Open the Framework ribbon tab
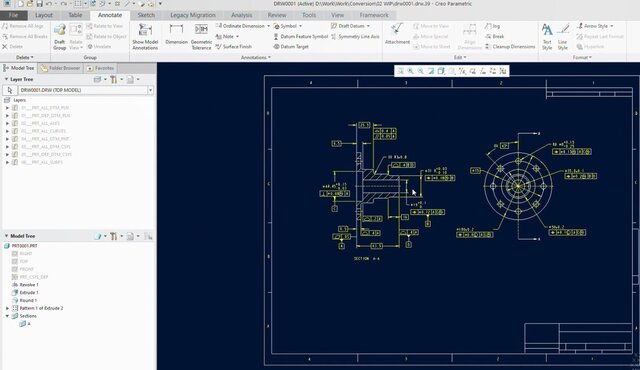The width and height of the screenshot is (640, 370). click(x=374, y=15)
